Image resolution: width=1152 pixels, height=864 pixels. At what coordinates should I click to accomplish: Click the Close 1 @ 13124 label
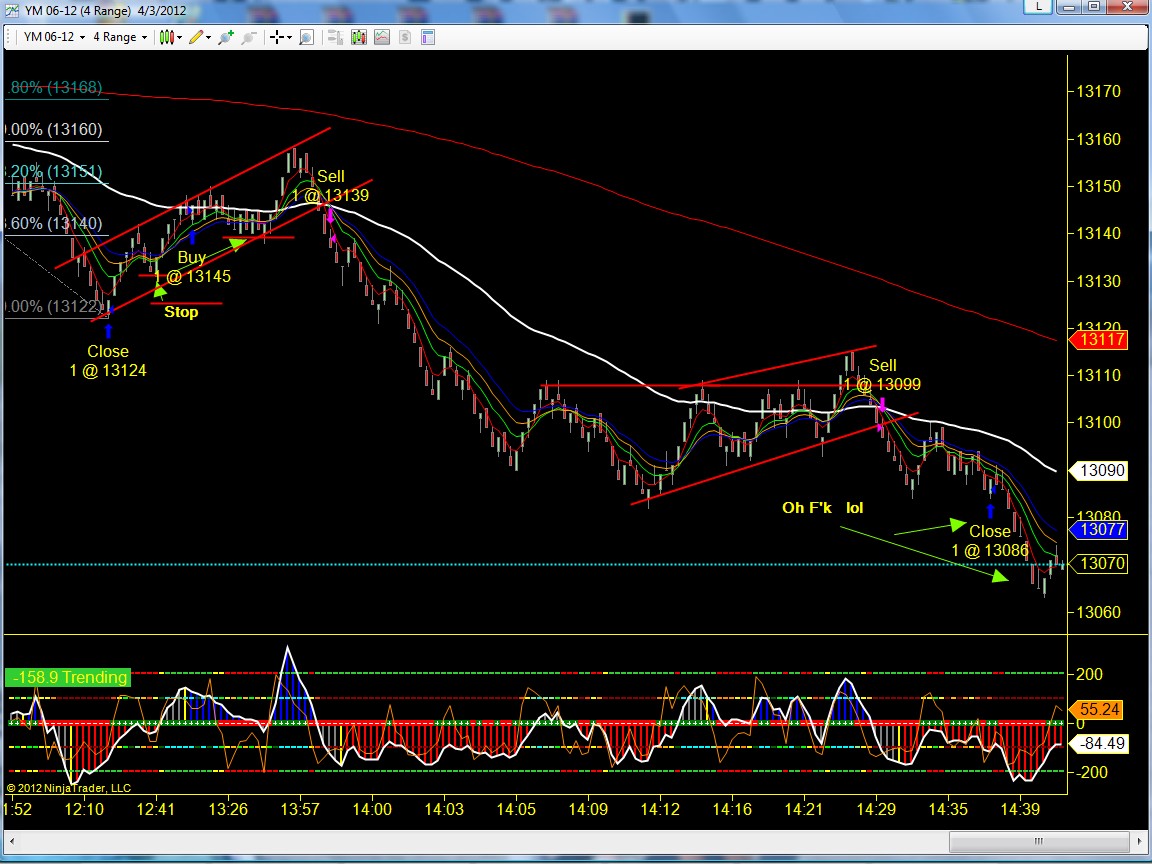[x=107, y=361]
